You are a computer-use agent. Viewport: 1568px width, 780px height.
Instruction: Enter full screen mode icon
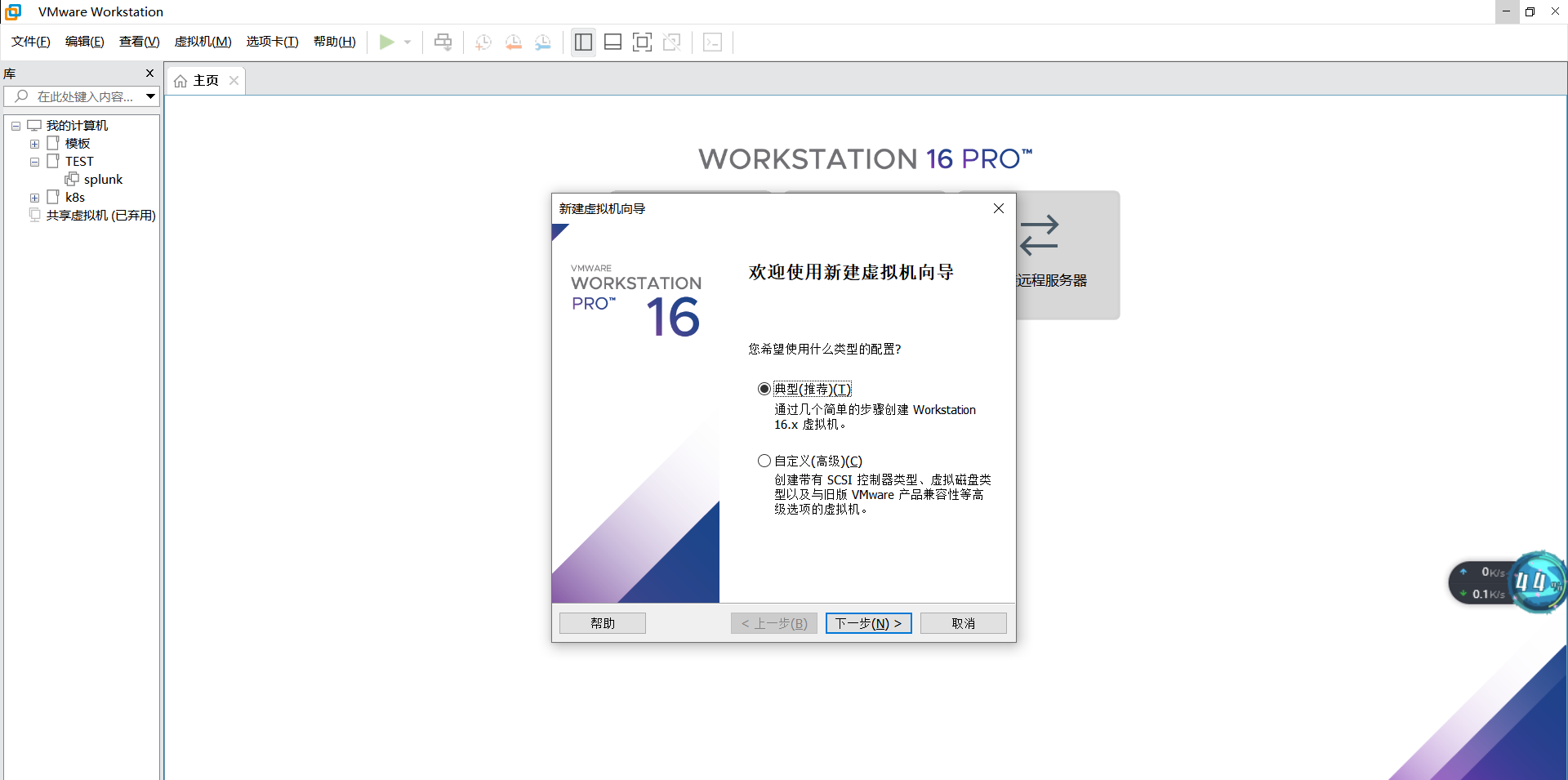[x=643, y=42]
